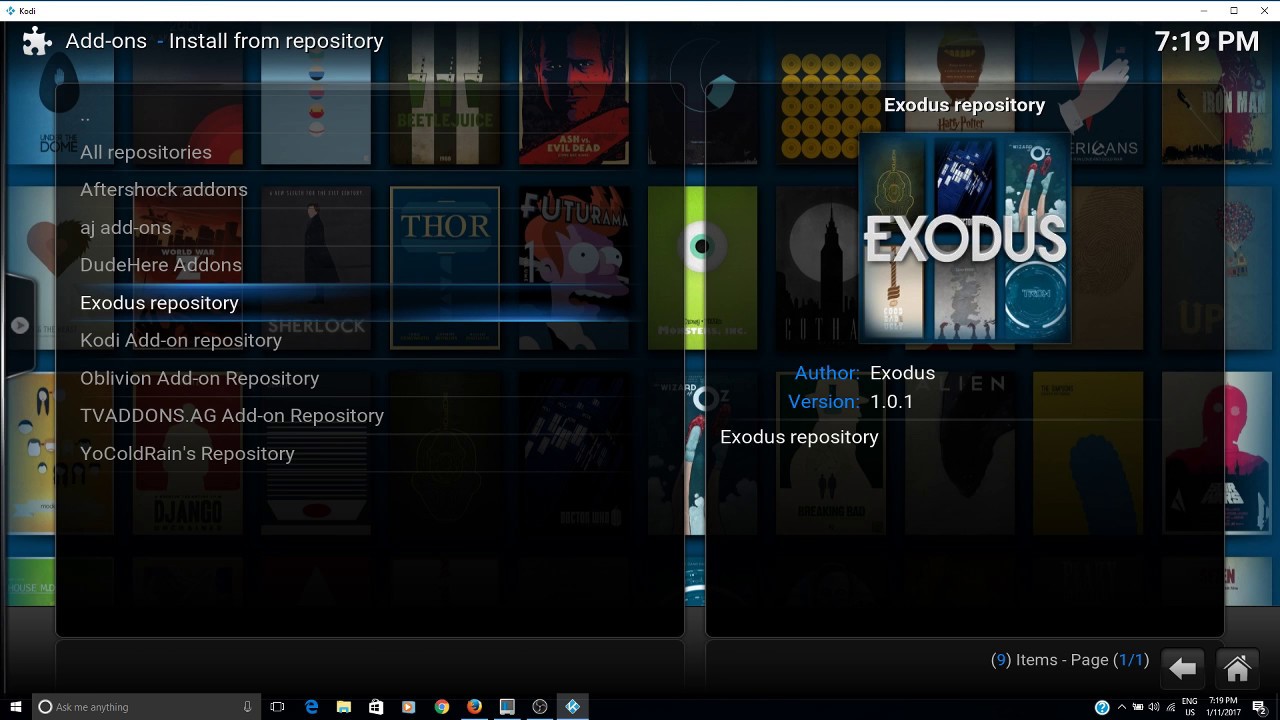The width and height of the screenshot is (1280, 720).
Task: Open the volume control tray icon
Action: [x=1154, y=707]
